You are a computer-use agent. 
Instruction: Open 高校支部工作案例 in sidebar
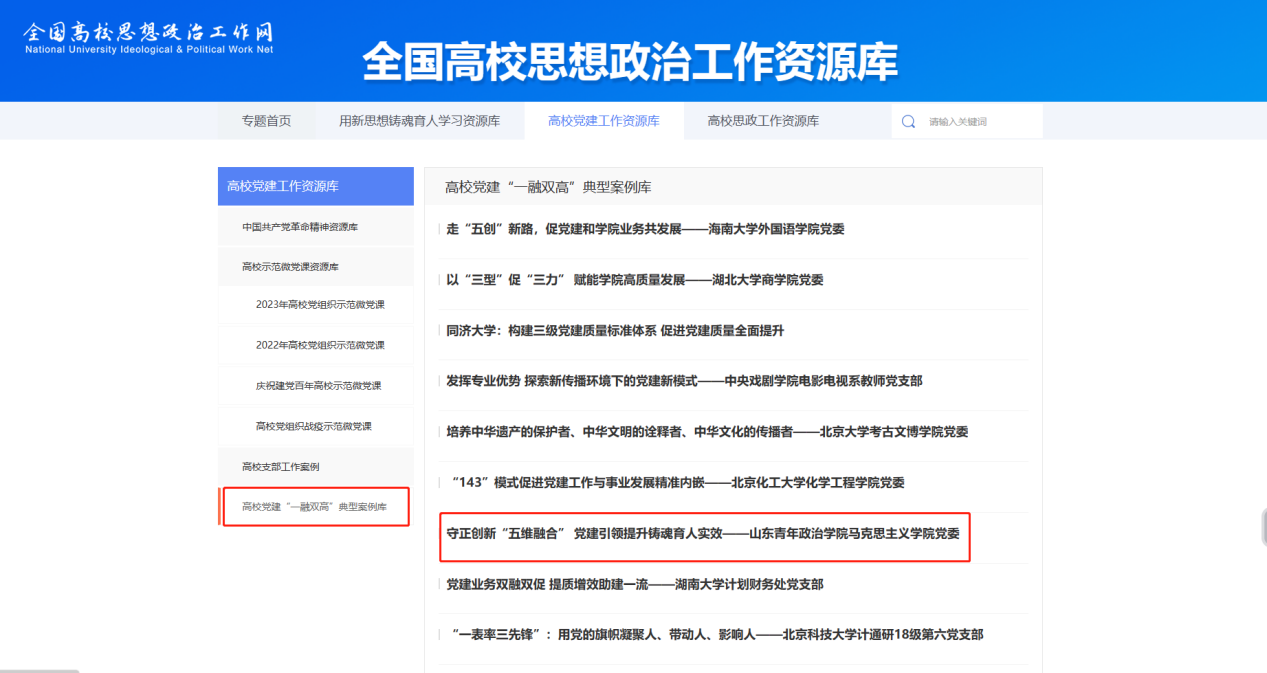coord(281,467)
